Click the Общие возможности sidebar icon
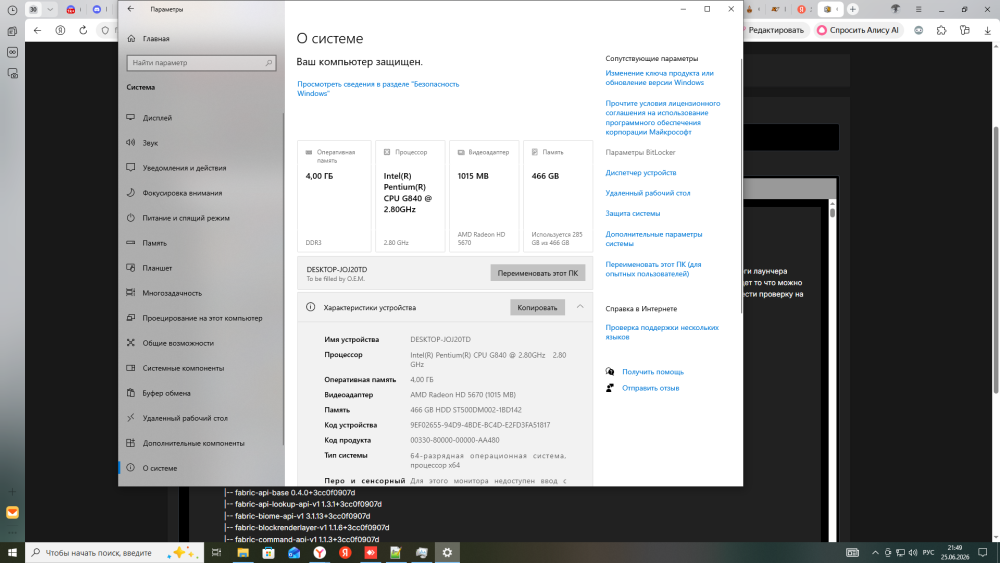 (x=131, y=342)
